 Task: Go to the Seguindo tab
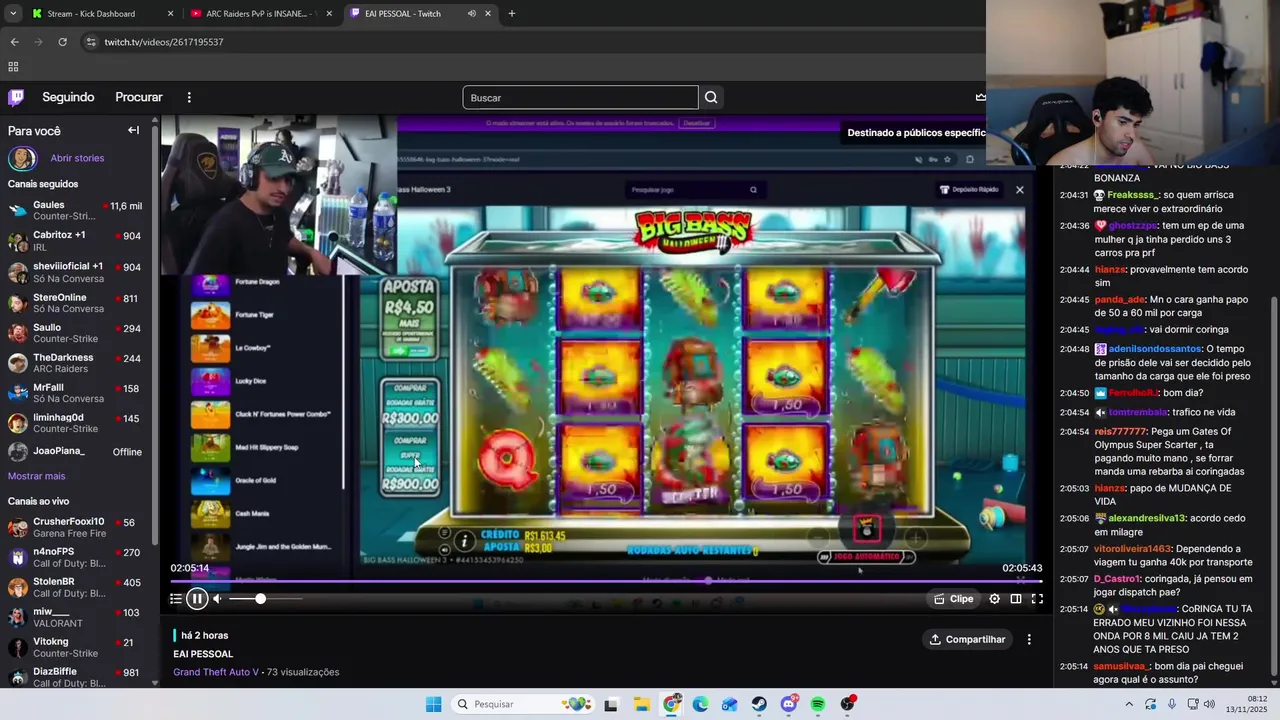[x=68, y=97]
